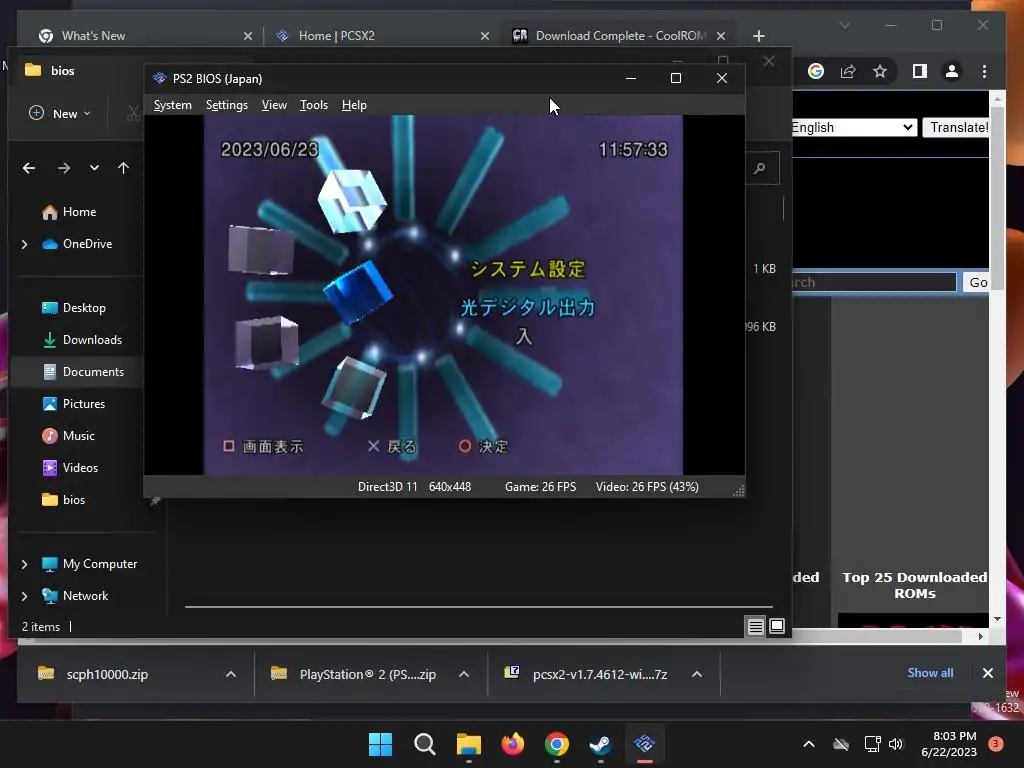Open Home in Explorer sidebar

[x=69, y=212]
